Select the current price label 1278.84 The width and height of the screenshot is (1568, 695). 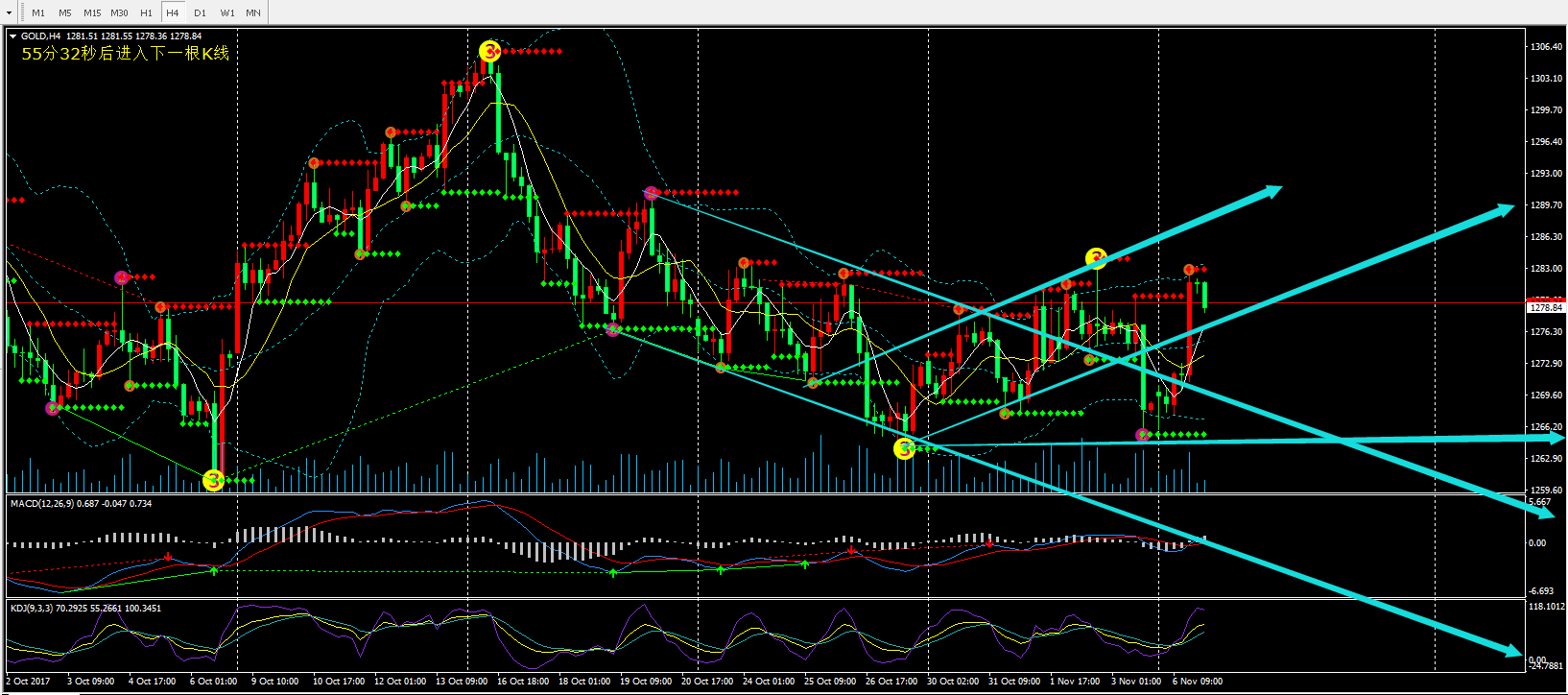point(1546,307)
